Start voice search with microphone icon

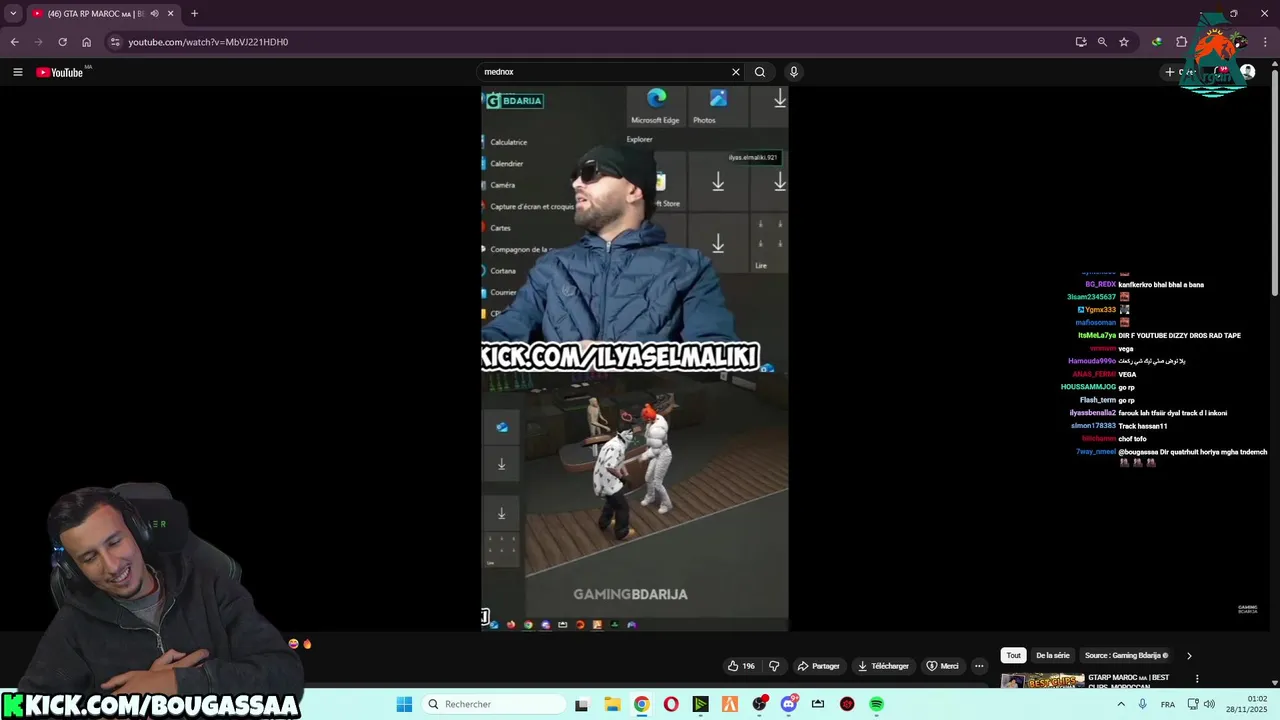[794, 72]
